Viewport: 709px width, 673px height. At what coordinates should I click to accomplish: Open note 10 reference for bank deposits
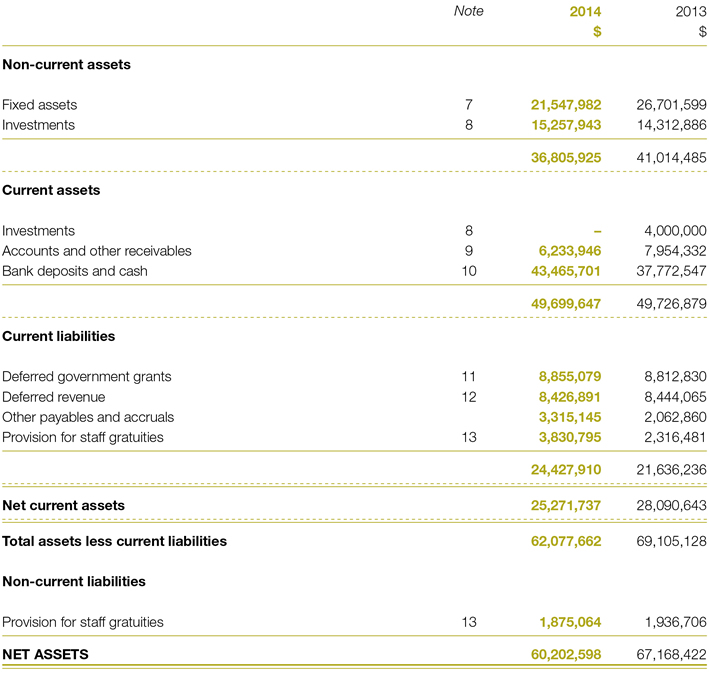pos(468,271)
